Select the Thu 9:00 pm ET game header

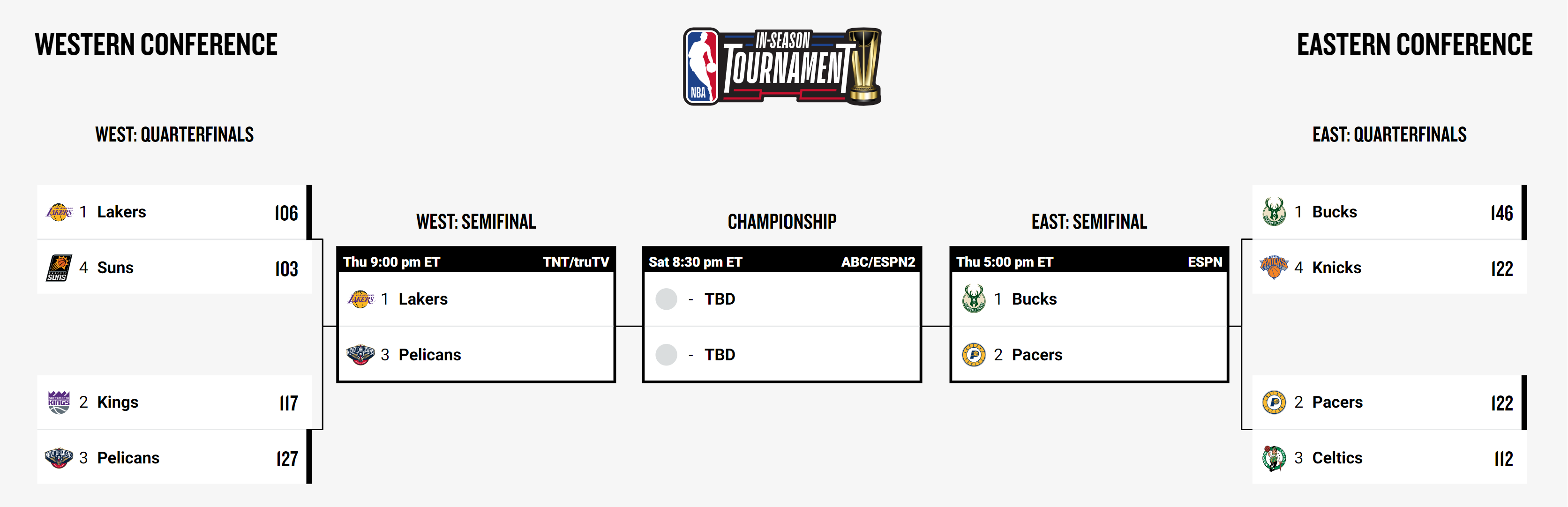point(476,262)
